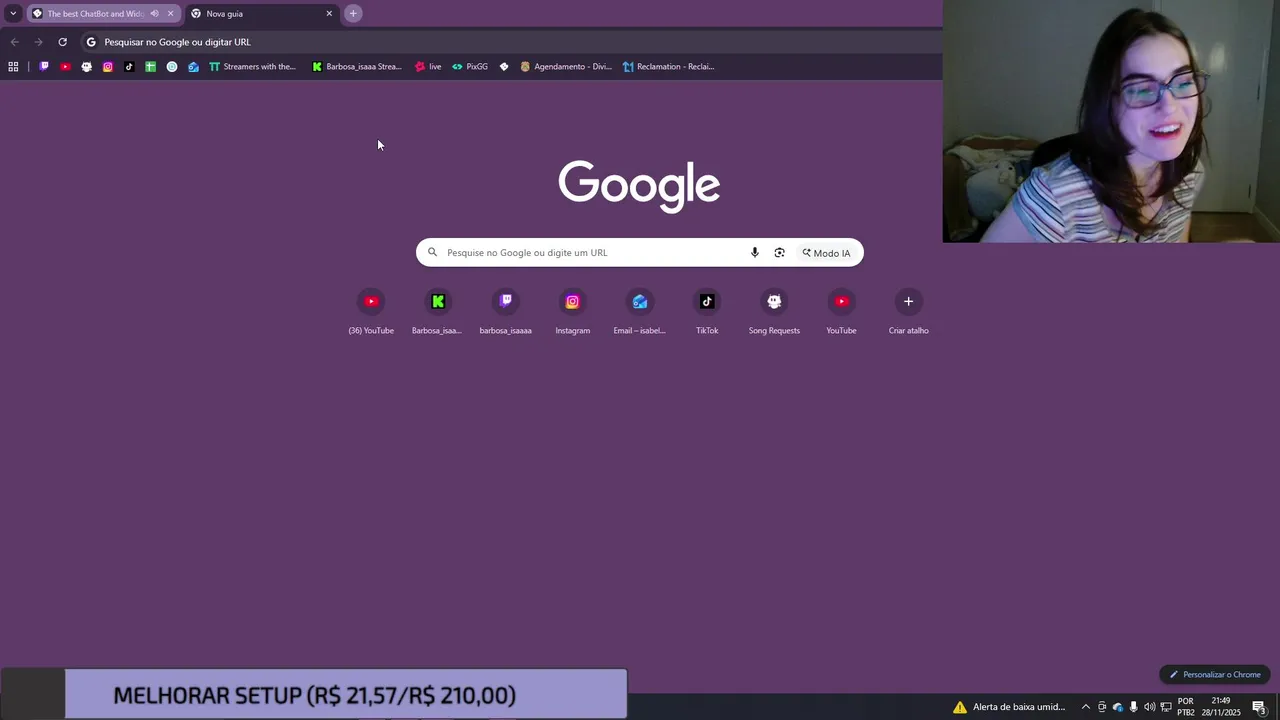Close The best ChatBot tab
Image resolution: width=1280 pixels, height=720 pixels.
click(x=170, y=14)
